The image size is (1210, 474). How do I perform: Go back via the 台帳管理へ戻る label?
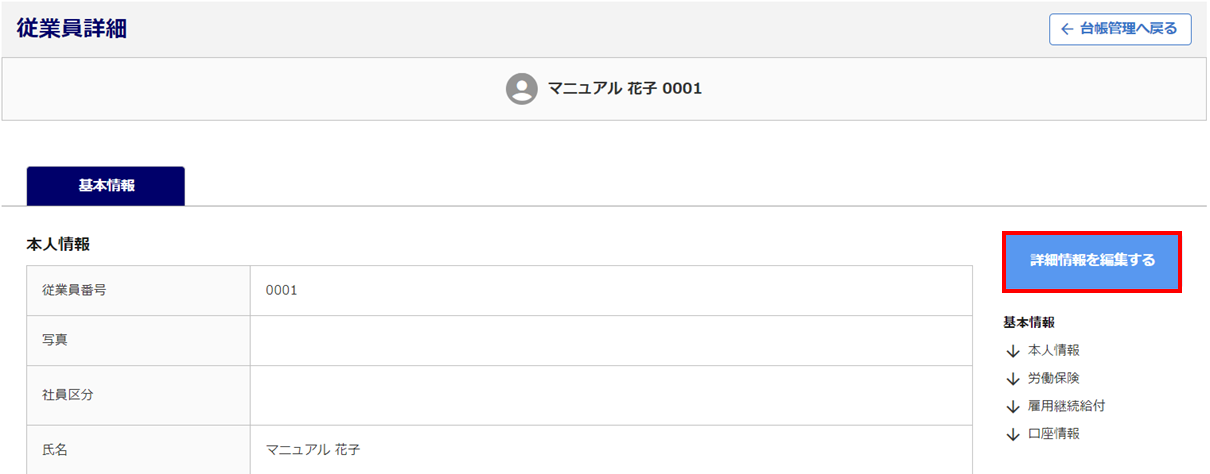pyautogui.click(x=1129, y=29)
